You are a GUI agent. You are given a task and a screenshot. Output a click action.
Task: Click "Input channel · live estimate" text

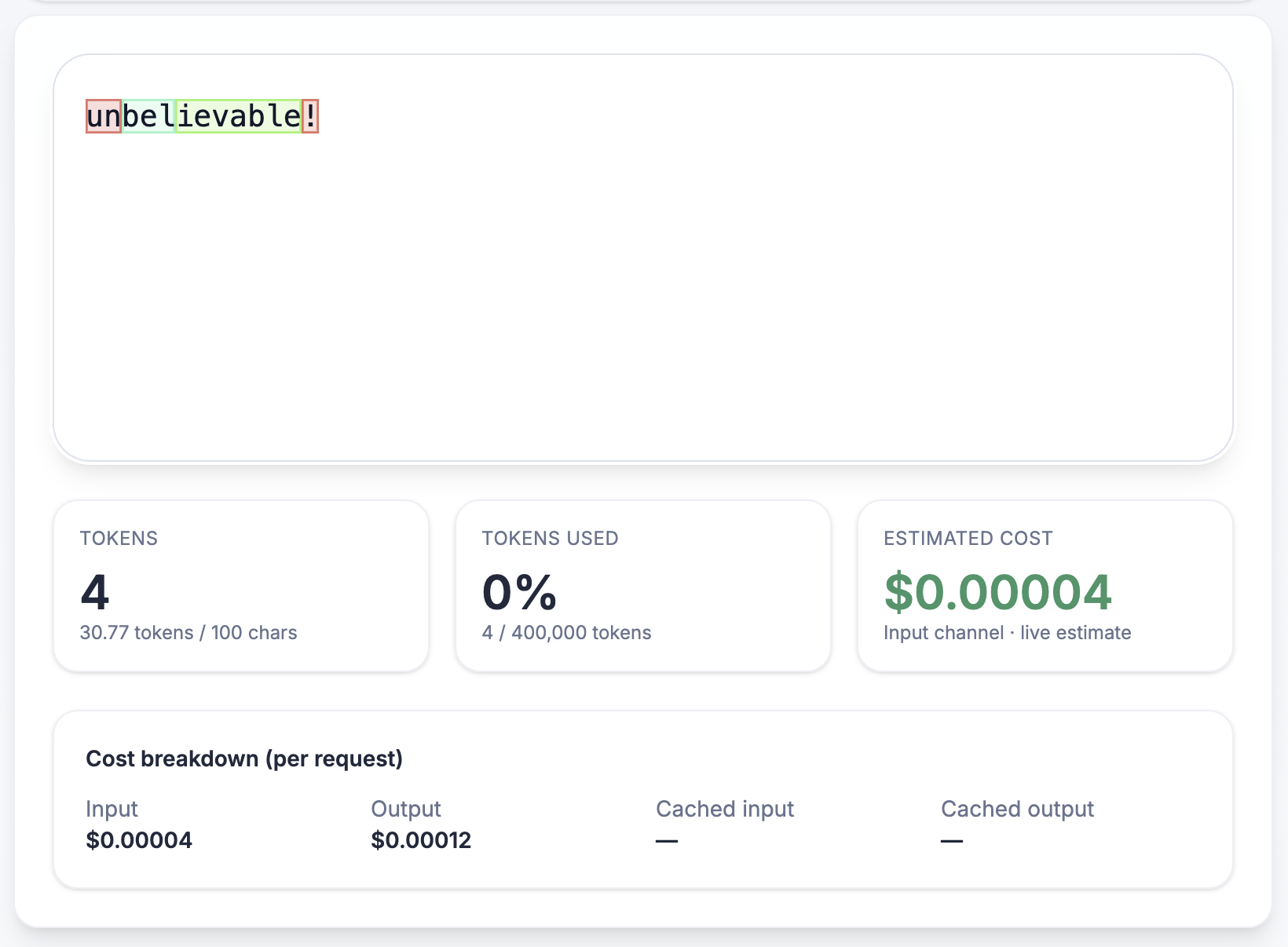(x=1007, y=633)
